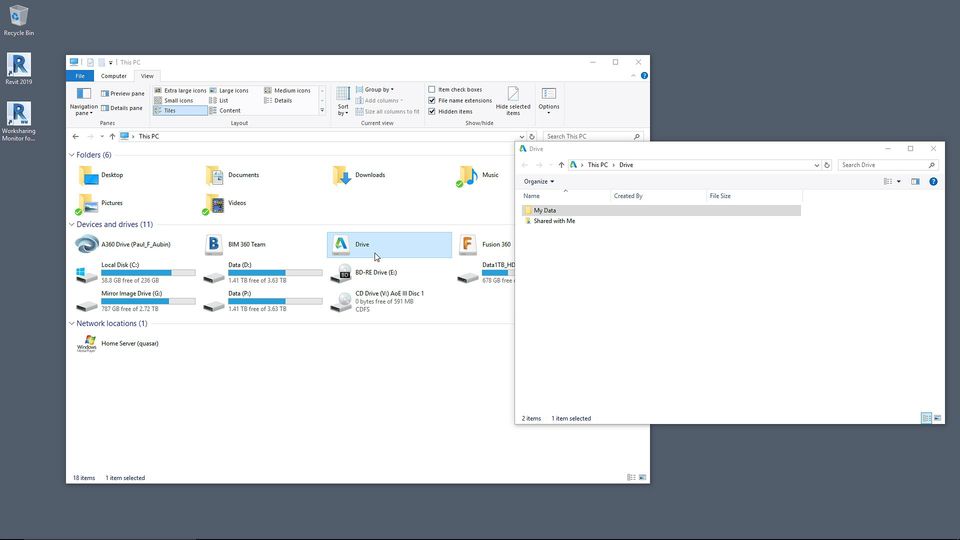Switch to details view in This PC status bar
The width and height of the screenshot is (960, 540).
(631, 478)
